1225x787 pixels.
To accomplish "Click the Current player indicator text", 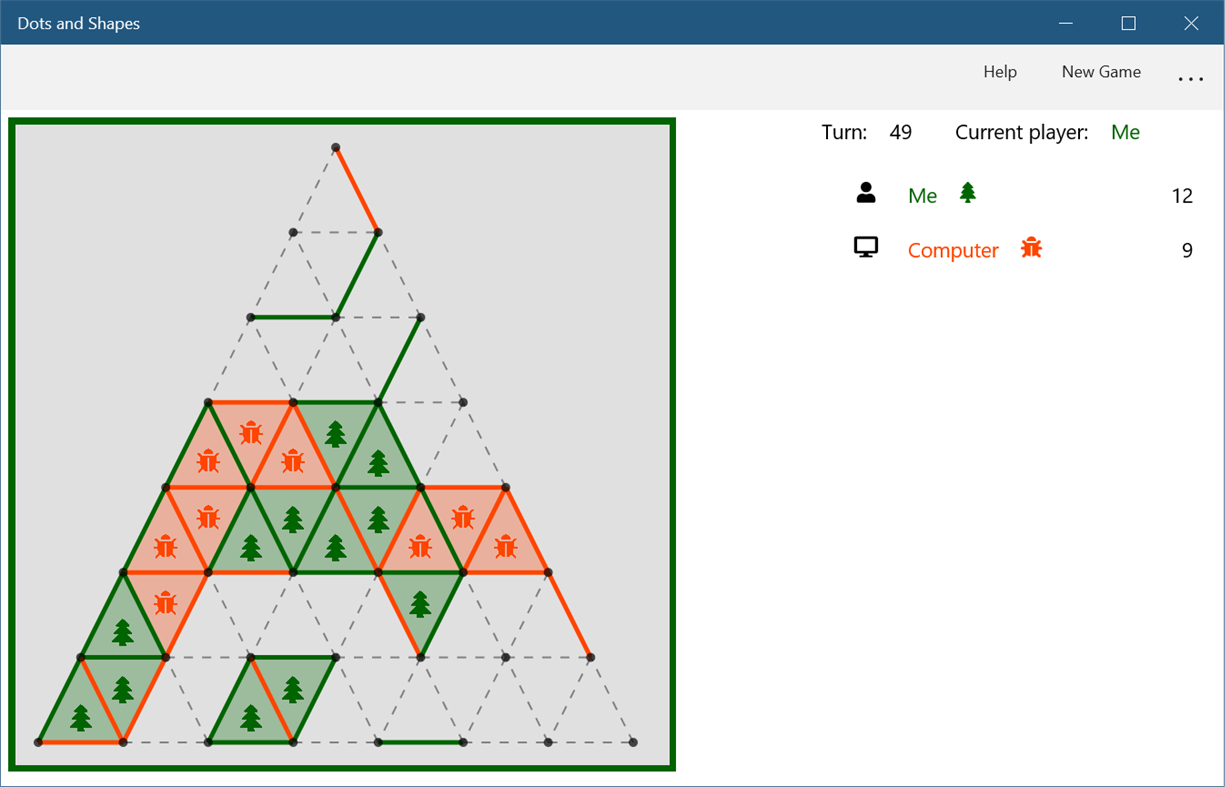I will pos(1021,131).
